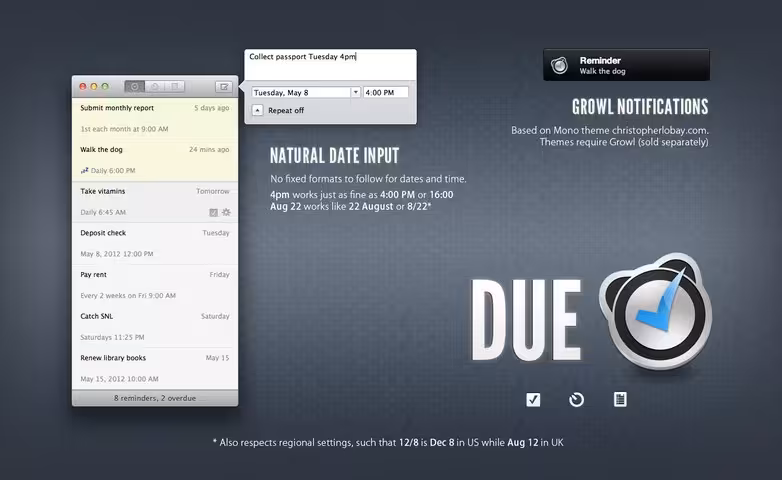Click the white checkmark icon below Due logo

click(533, 400)
